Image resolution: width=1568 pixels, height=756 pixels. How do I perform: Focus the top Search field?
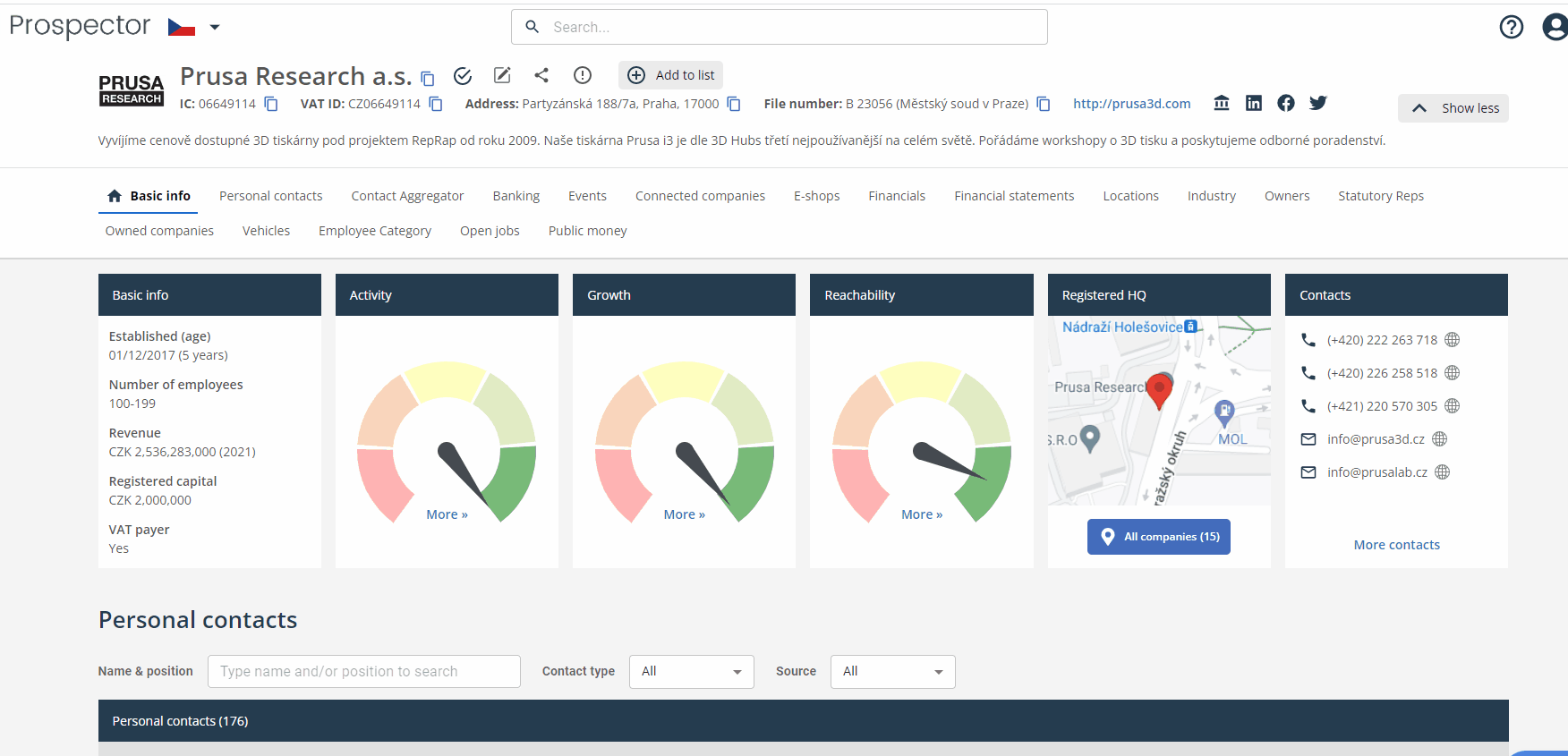click(780, 27)
